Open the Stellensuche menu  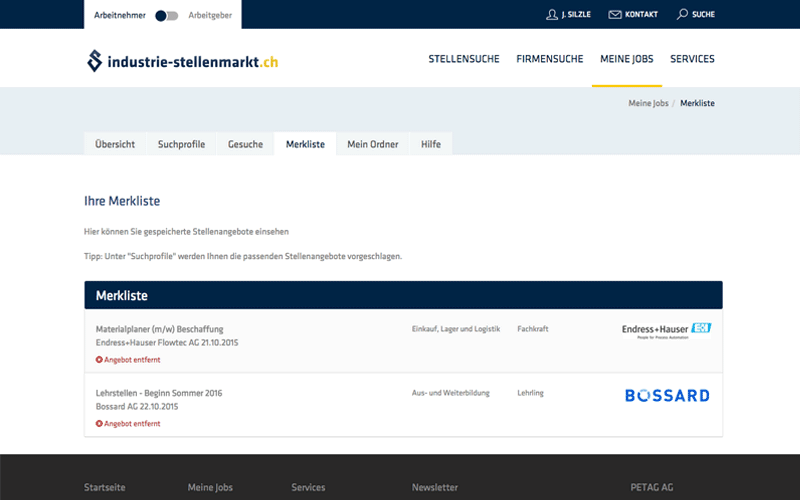point(464,59)
